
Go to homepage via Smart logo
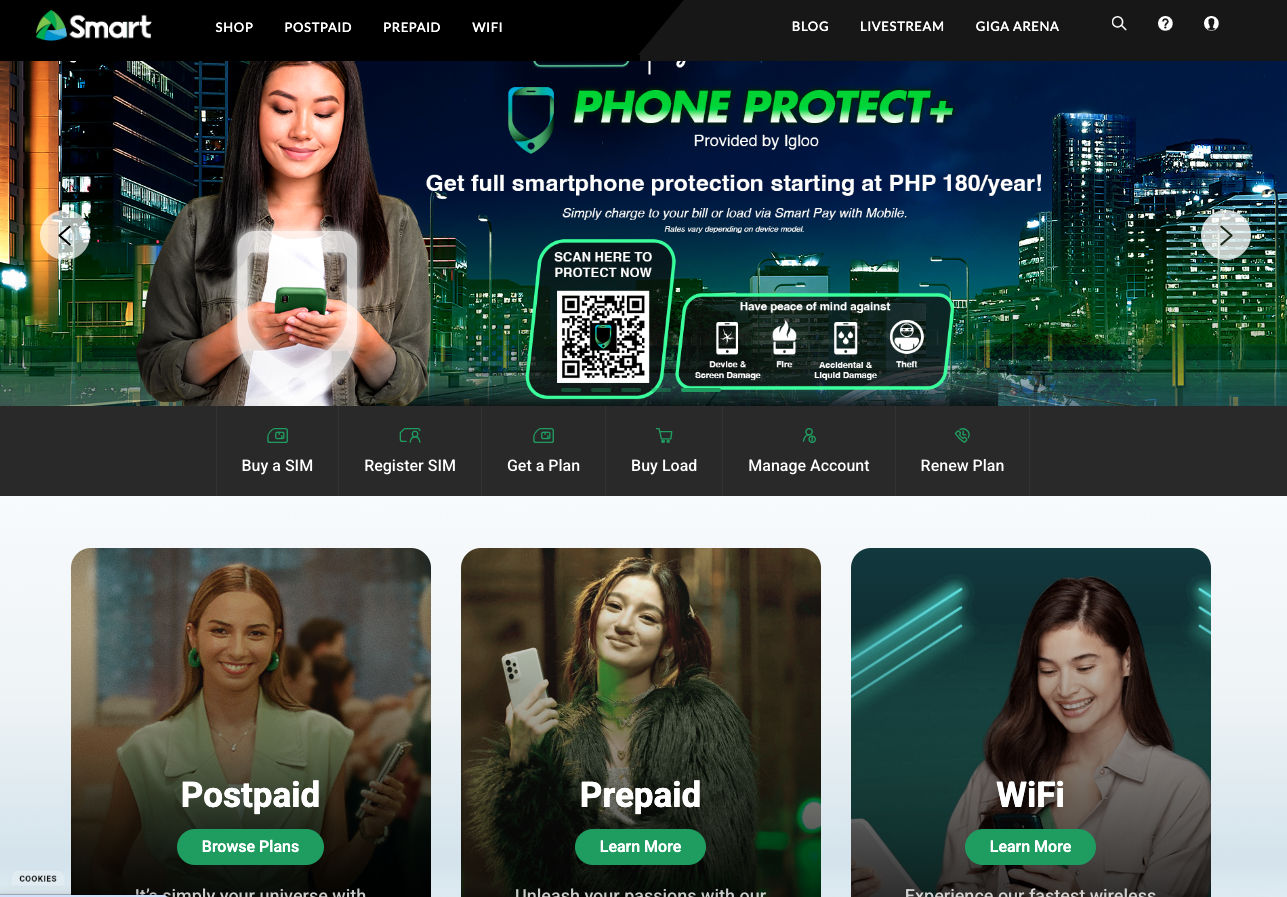coord(93,26)
